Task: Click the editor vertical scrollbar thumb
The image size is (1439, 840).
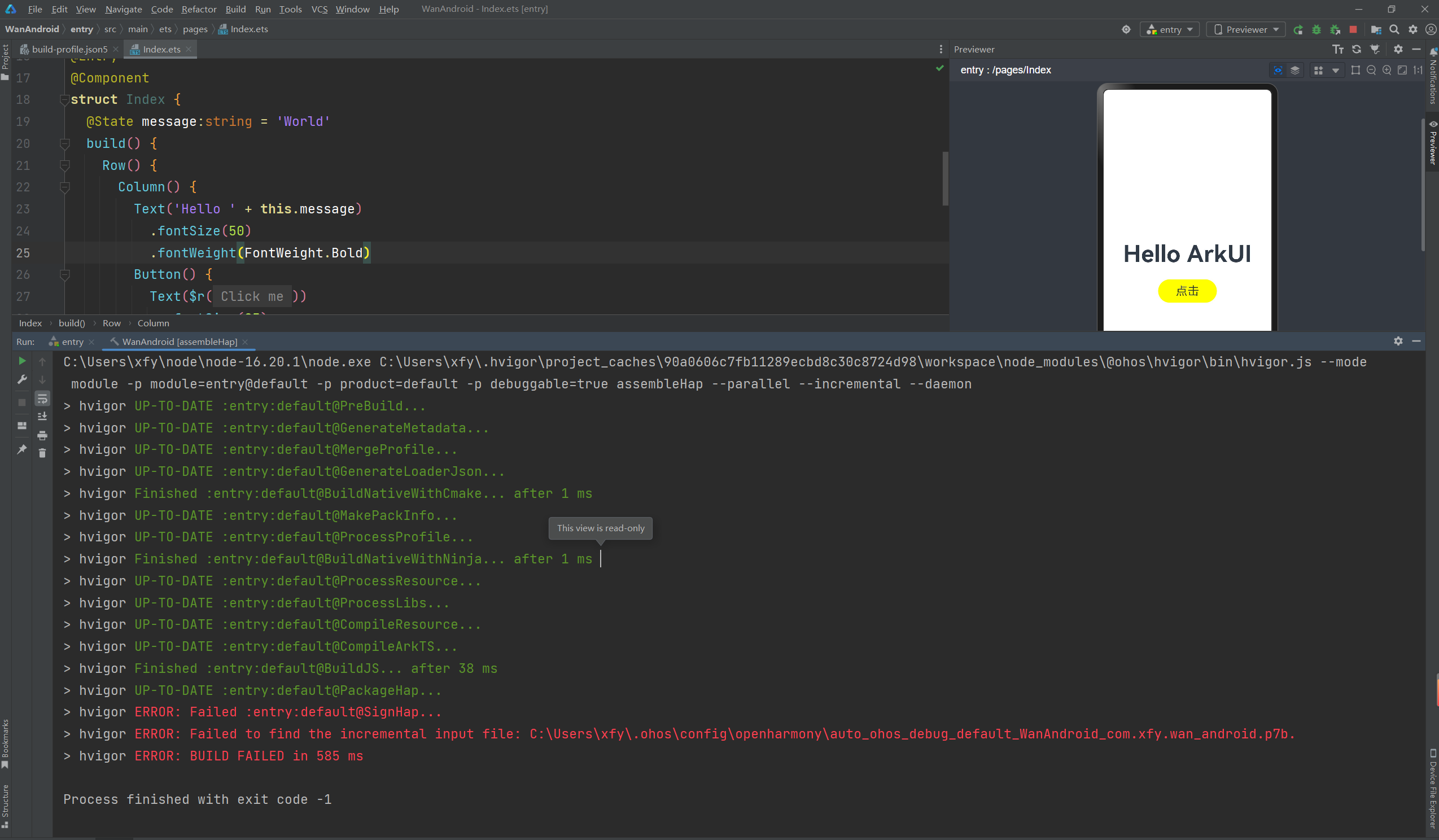Action: click(x=945, y=178)
